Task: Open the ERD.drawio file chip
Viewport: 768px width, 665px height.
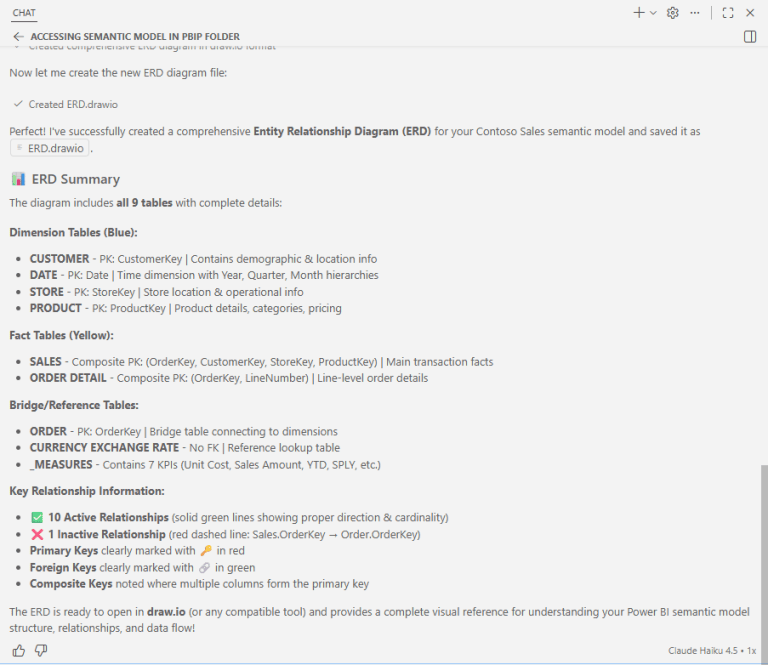Action: pos(49,148)
